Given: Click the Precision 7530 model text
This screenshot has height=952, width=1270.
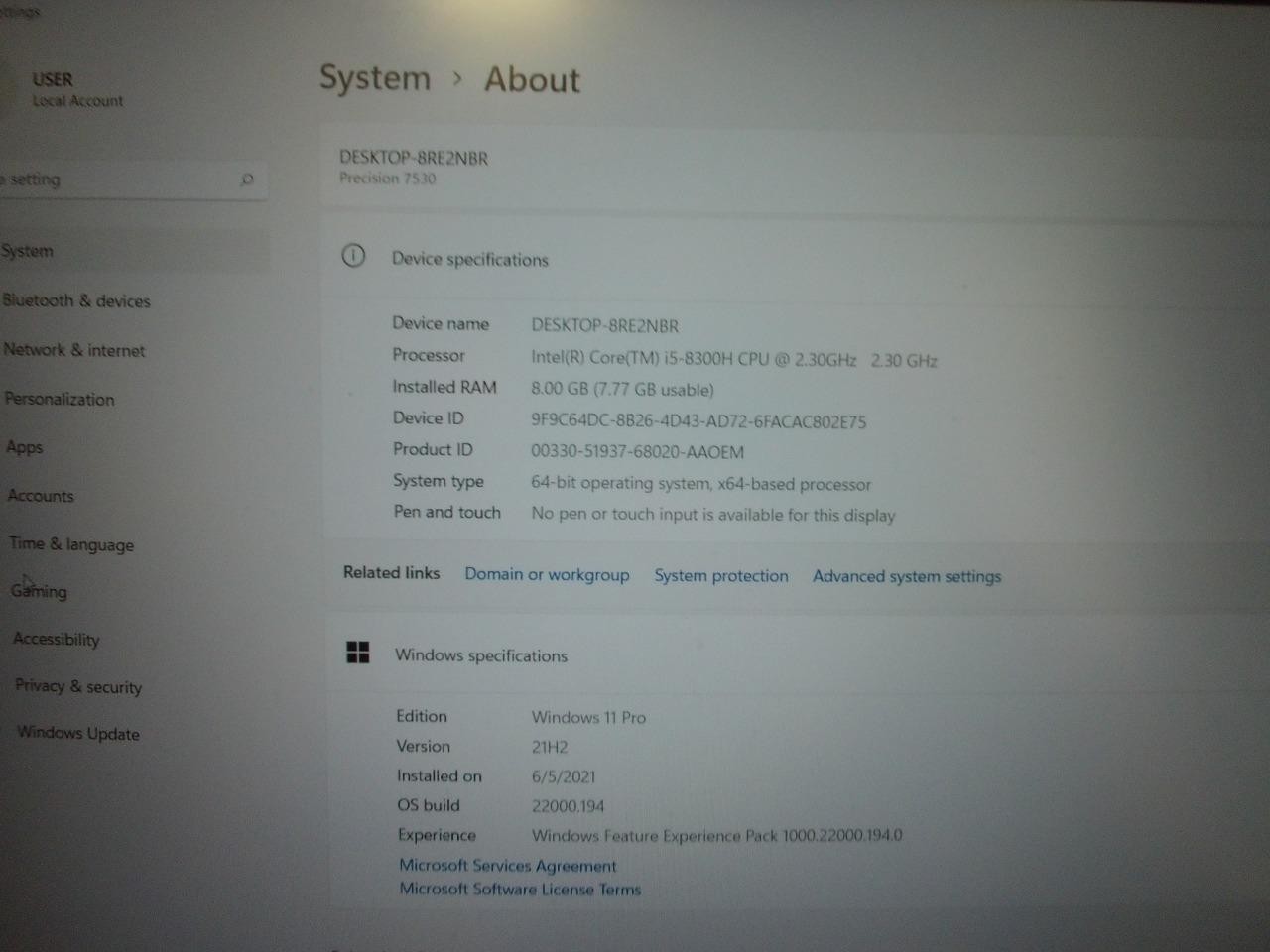Looking at the screenshot, I should pos(388,178).
